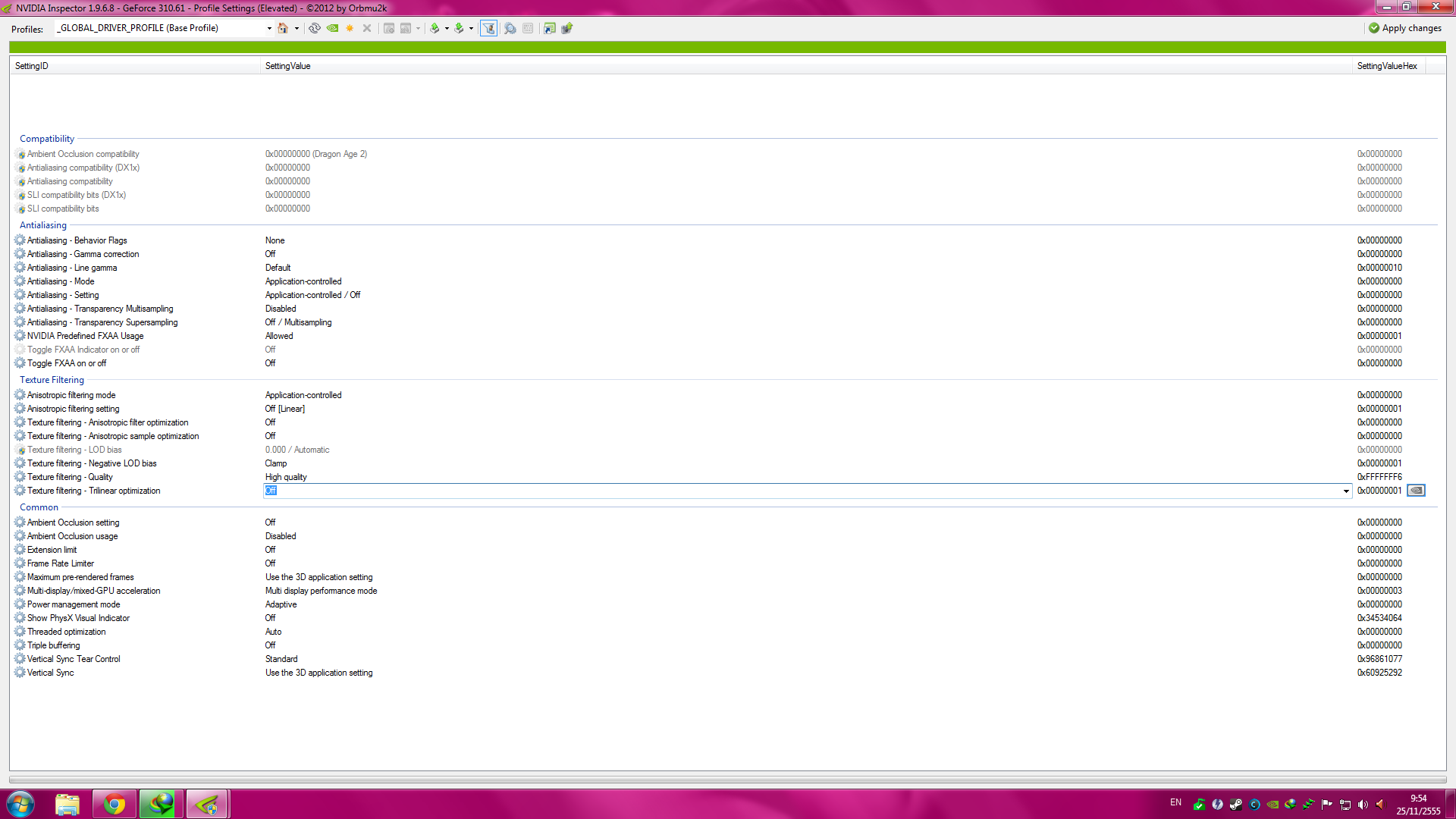Select Anisotropic filtering setting row
The width and height of the screenshot is (1456, 819).
pos(74,409)
